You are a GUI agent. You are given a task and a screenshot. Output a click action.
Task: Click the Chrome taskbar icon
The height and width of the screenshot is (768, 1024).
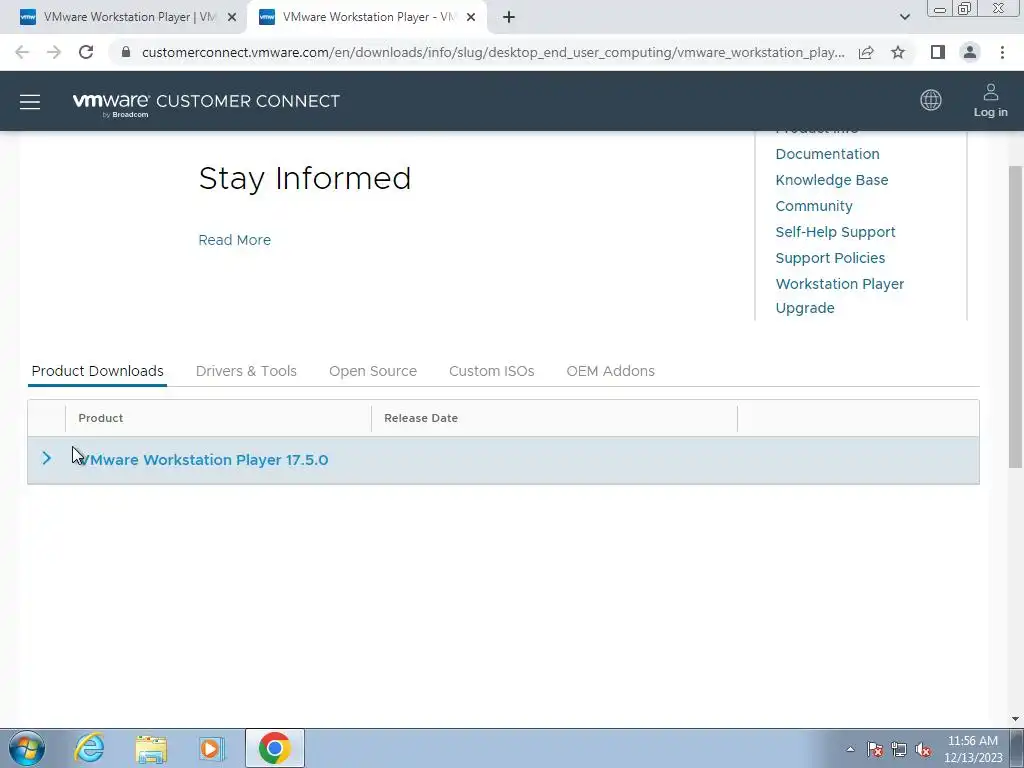point(274,748)
